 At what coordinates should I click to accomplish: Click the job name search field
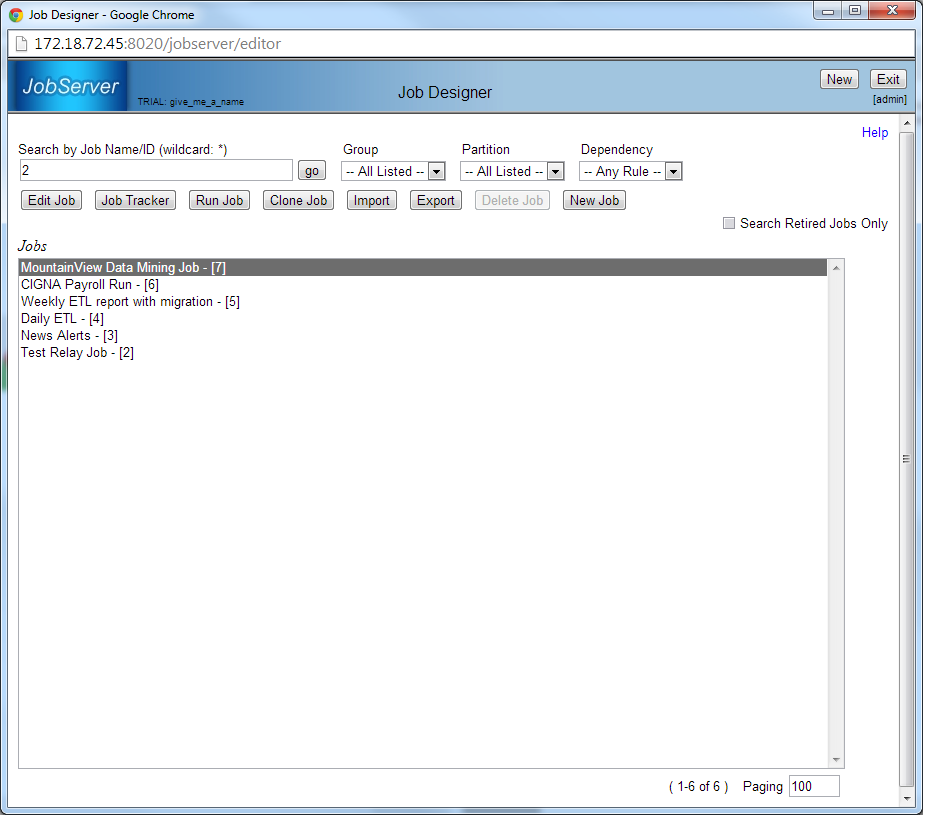pos(155,171)
